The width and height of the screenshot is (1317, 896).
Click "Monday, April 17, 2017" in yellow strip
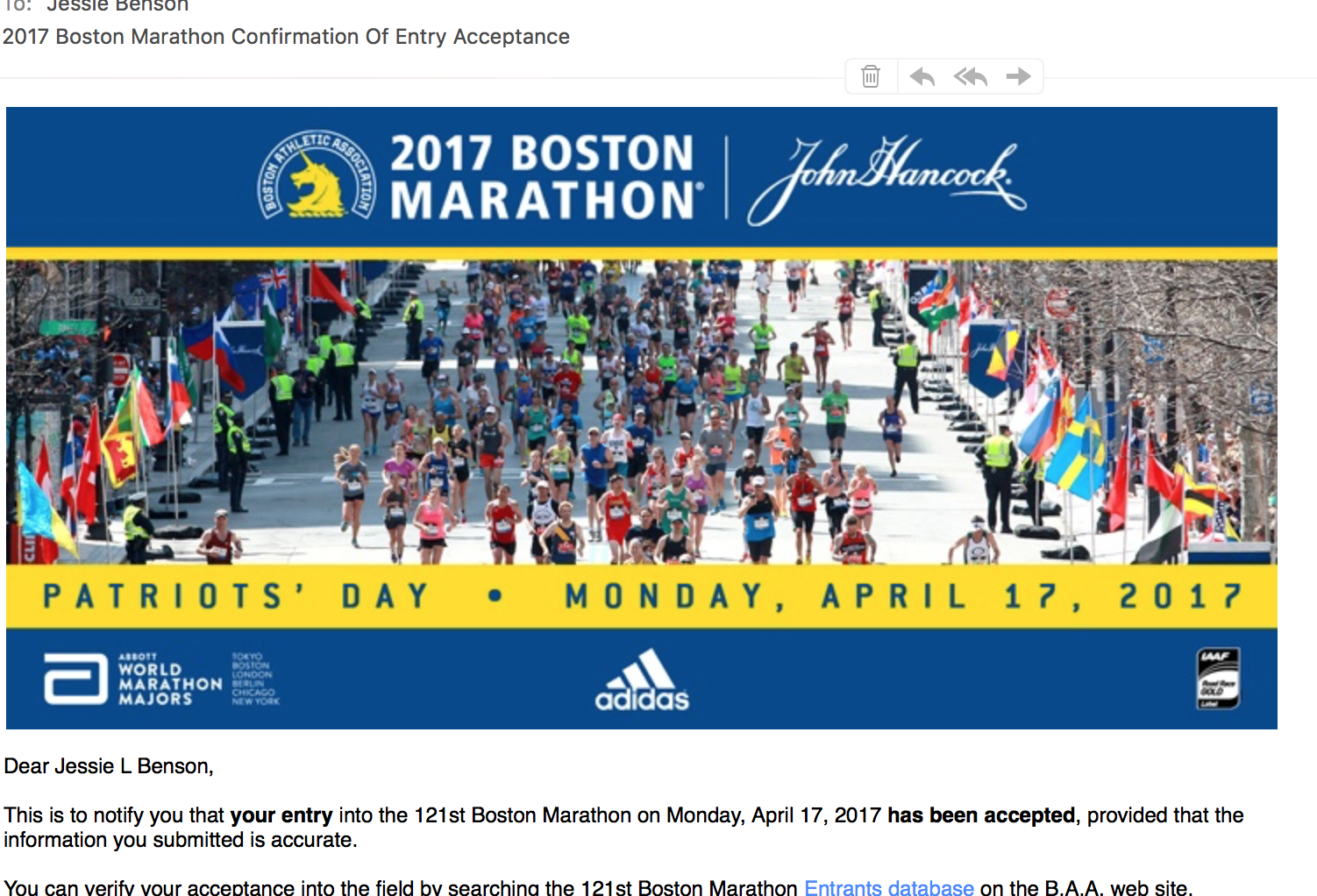[903, 597]
